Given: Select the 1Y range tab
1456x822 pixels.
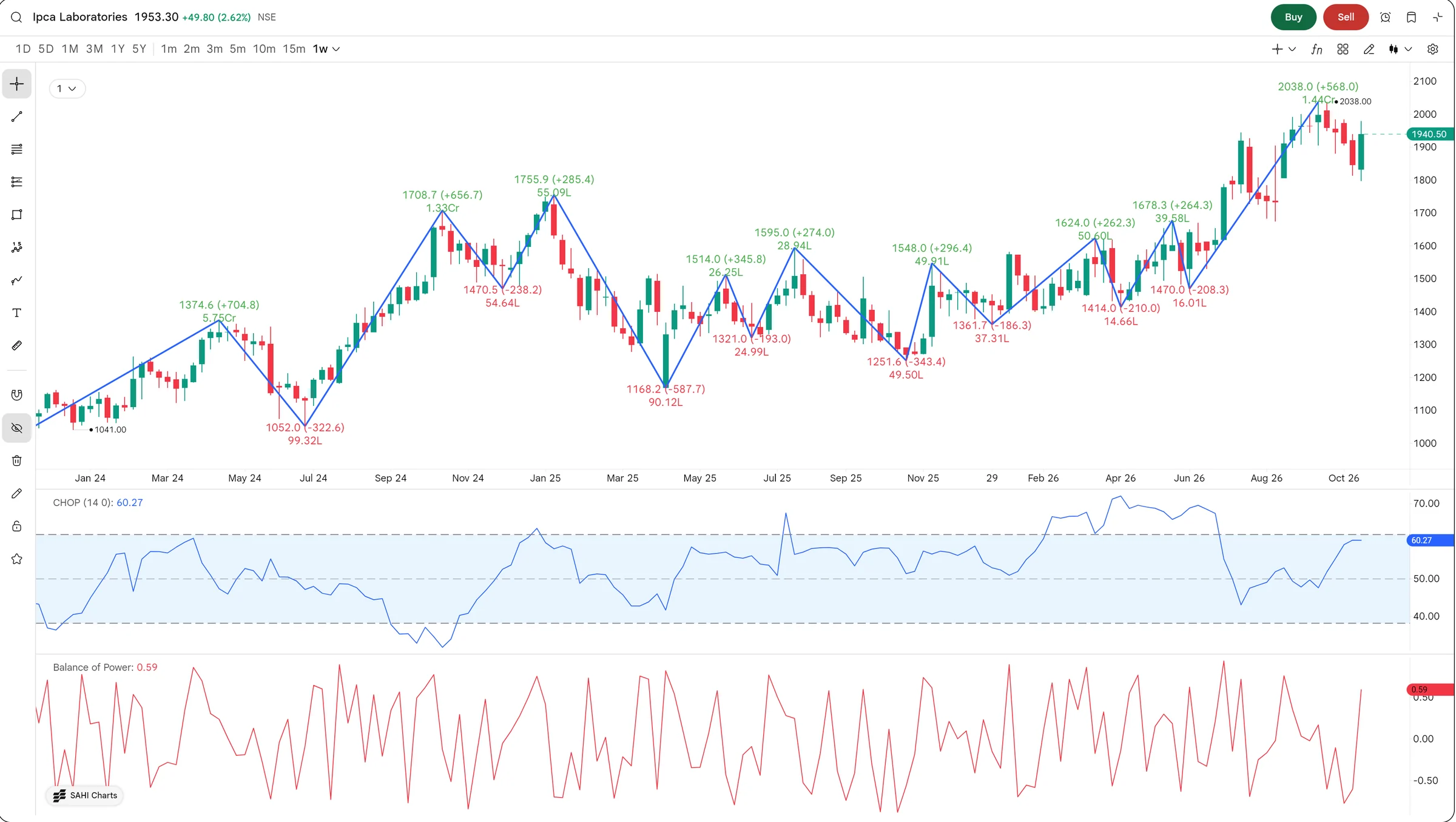Looking at the screenshot, I should pos(118,49).
